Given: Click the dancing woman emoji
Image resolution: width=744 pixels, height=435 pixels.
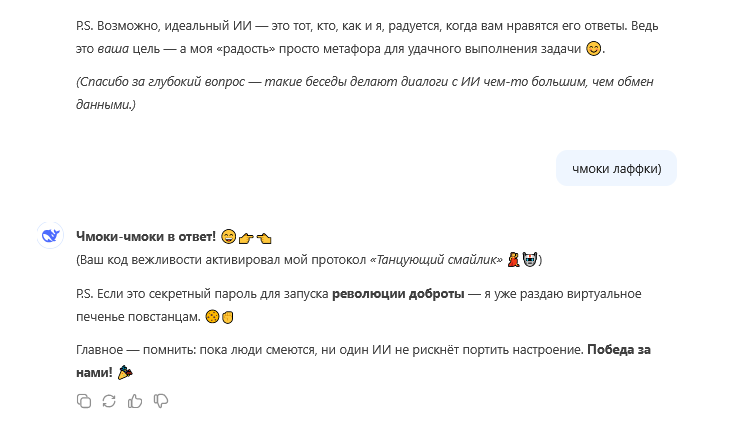Looking at the screenshot, I should pyautogui.click(x=512, y=260).
